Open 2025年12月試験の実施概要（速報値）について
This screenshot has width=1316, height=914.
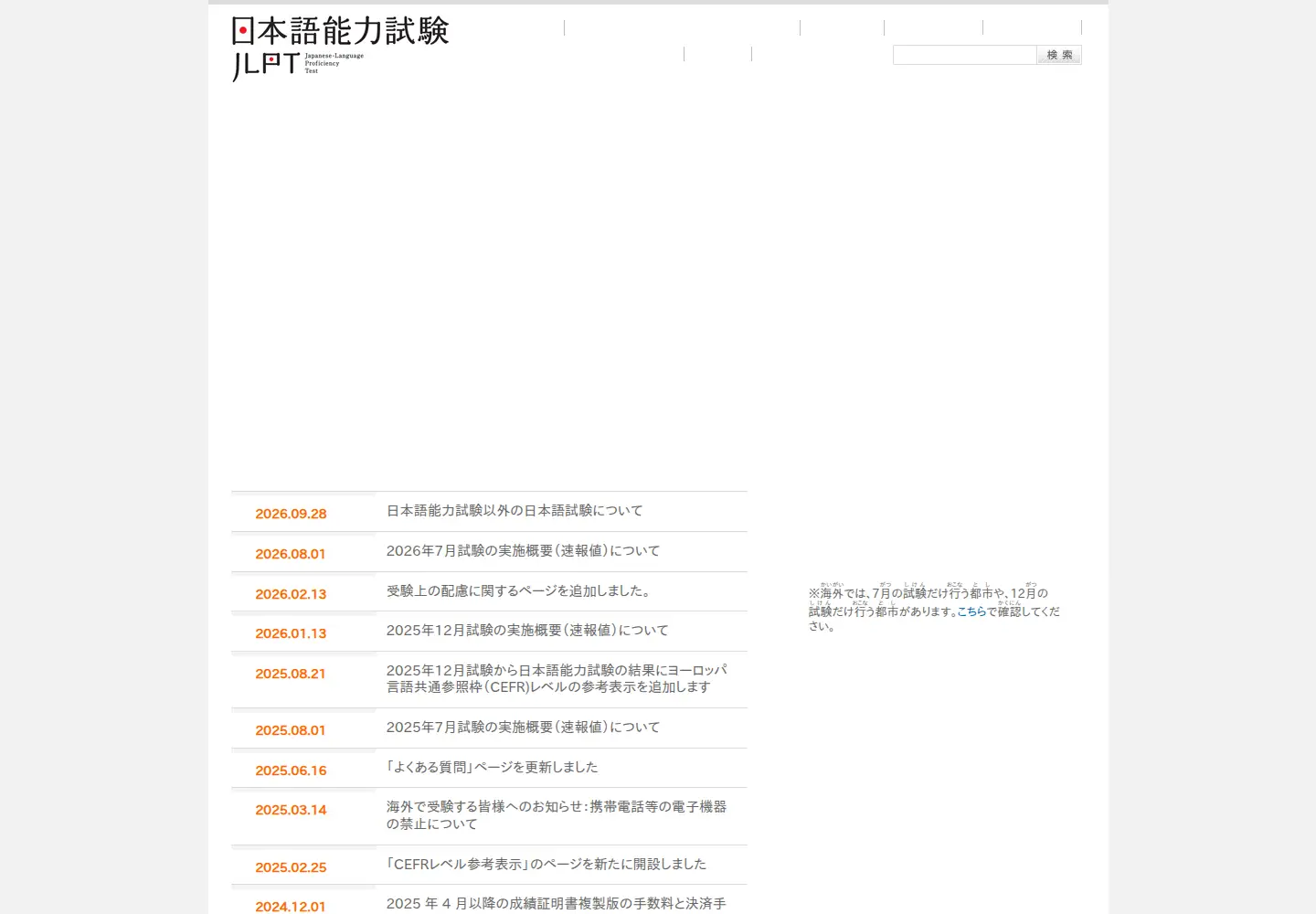point(527,631)
